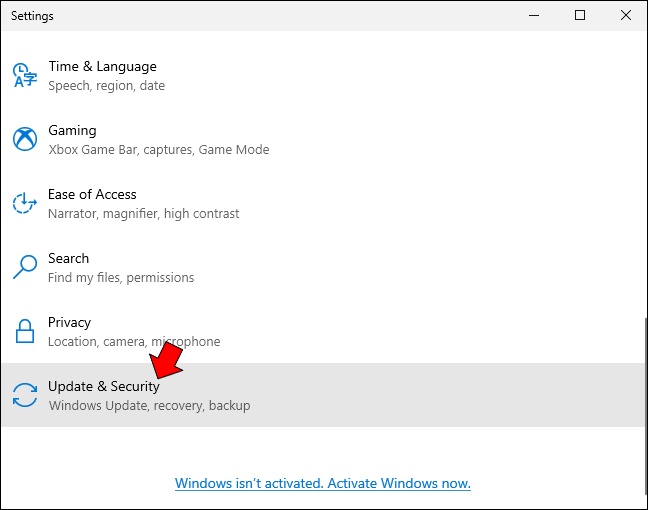Click 'Xbox Game Bar, captures, Game Mode' text
This screenshot has height=510, width=648.
(158, 149)
